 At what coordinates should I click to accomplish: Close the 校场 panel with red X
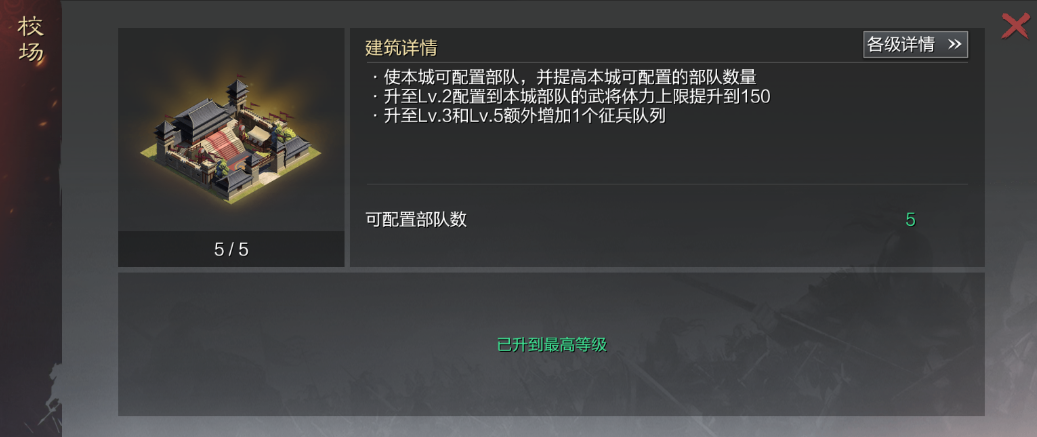point(1015,26)
